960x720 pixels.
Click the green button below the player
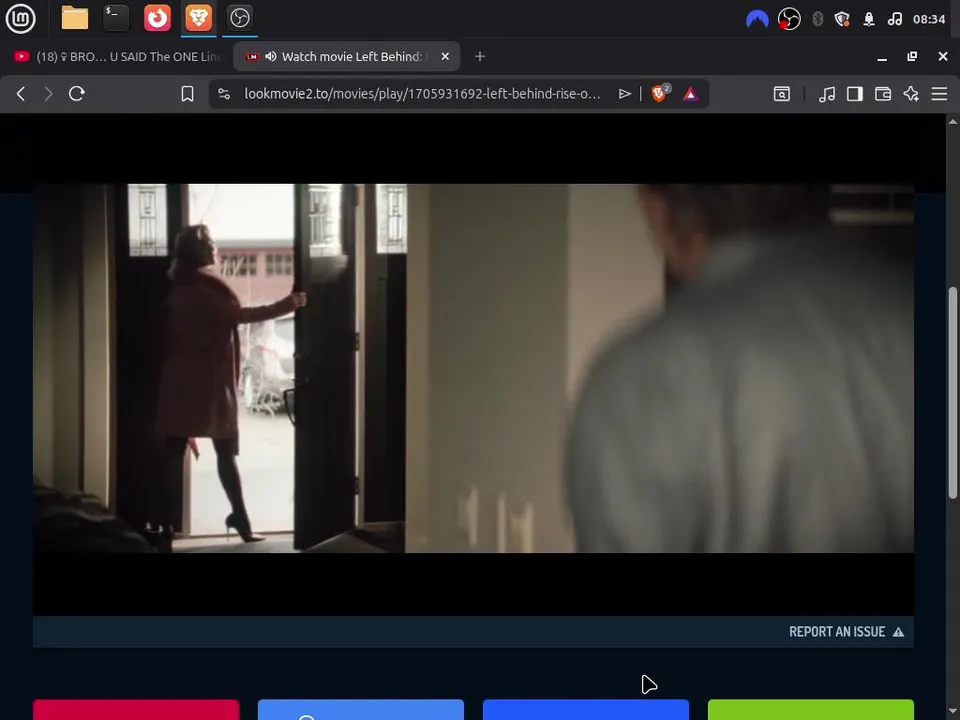click(811, 710)
